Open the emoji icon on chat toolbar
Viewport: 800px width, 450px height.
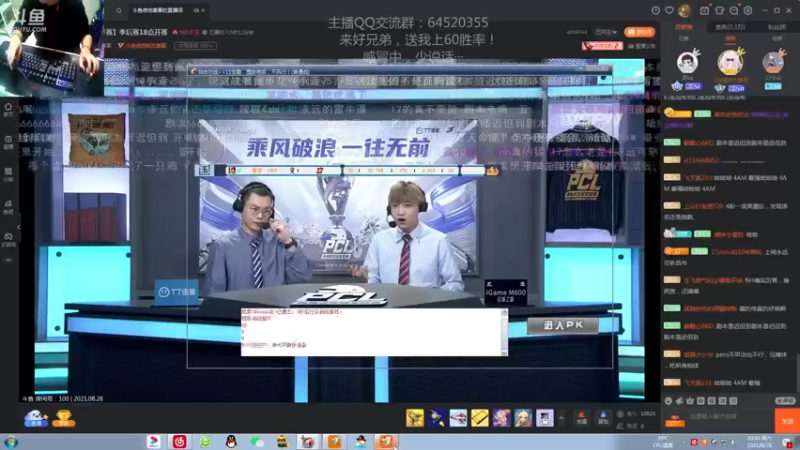(x=668, y=401)
